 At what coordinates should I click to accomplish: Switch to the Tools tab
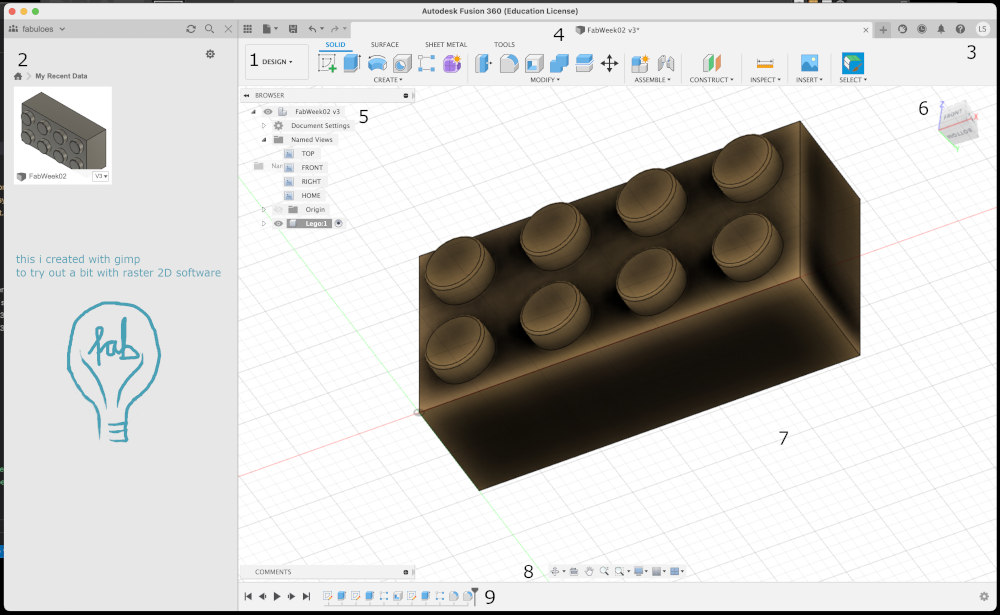(x=504, y=45)
